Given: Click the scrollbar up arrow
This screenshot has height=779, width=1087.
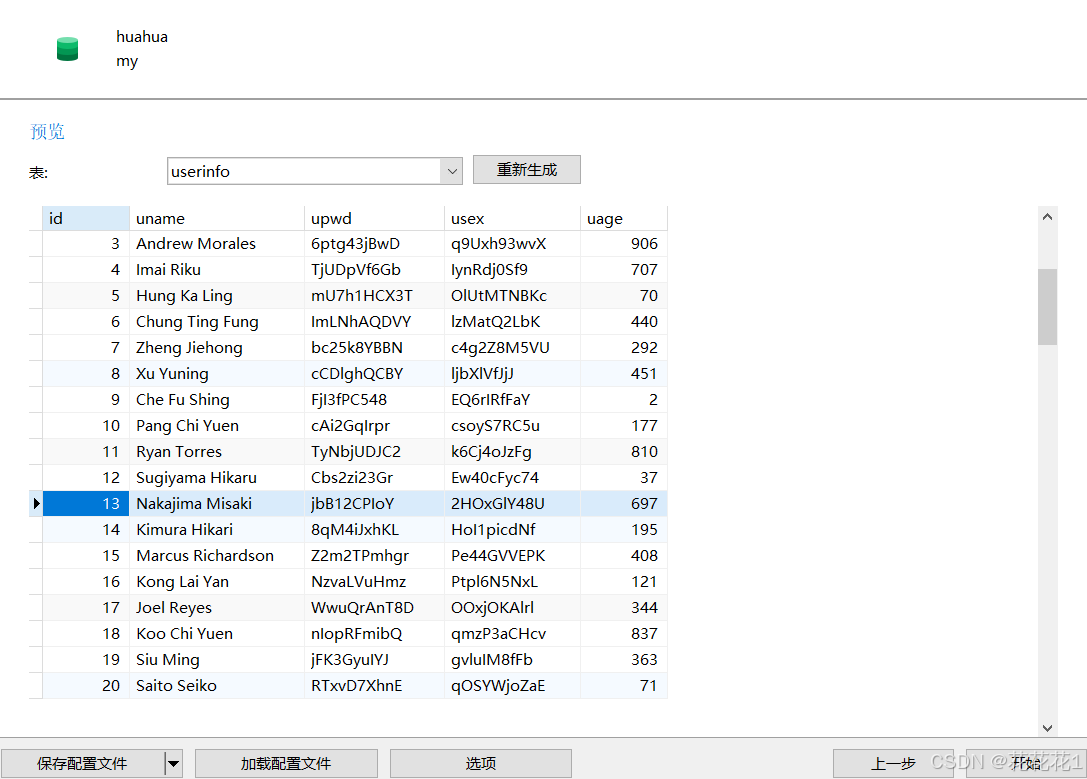Looking at the screenshot, I should click(x=1047, y=217).
